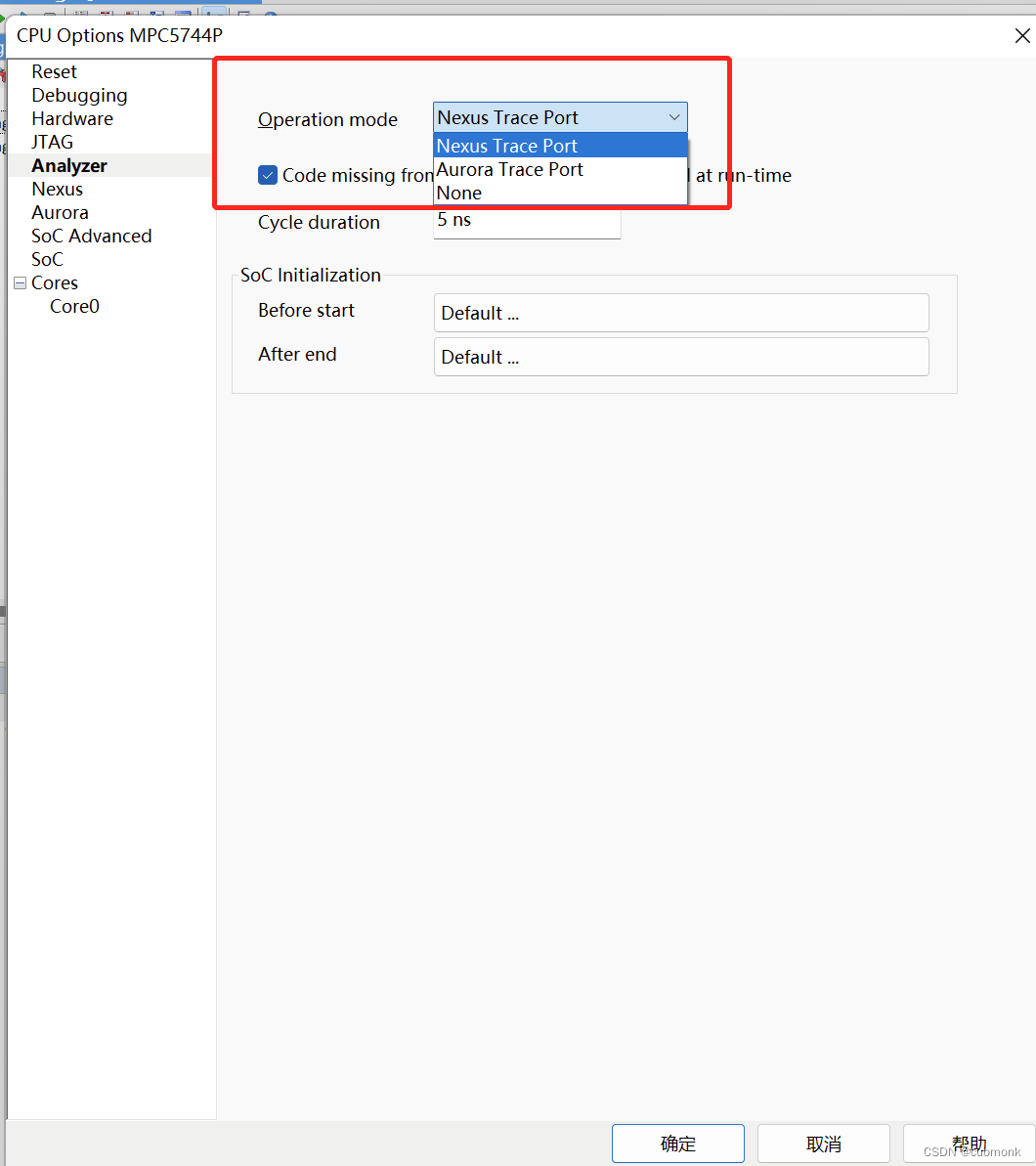1036x1166 pixels.
Task: Open the Reset options page
Action: [x=55, y=72]
